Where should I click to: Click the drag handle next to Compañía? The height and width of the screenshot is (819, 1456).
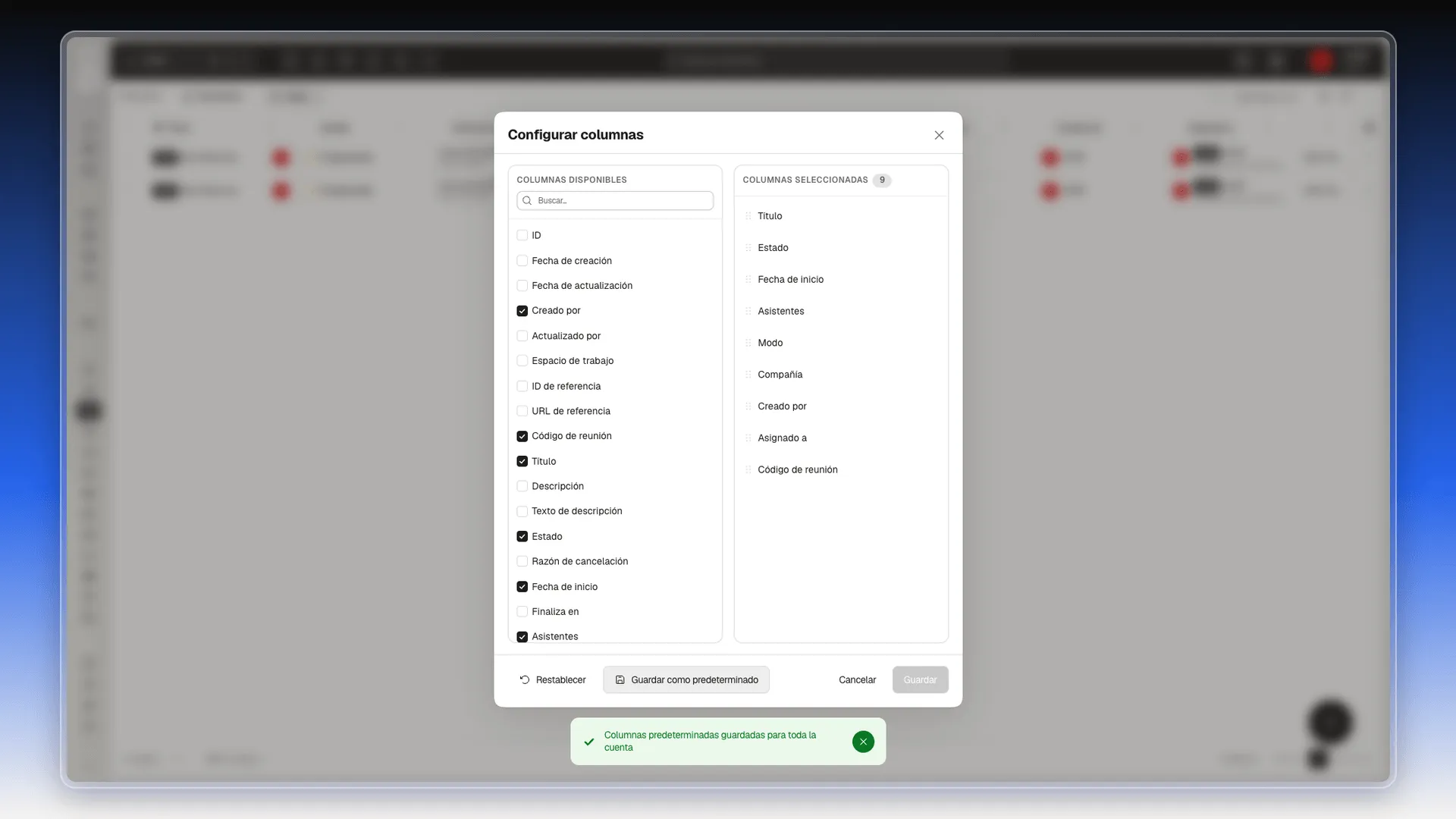(748, 375)
